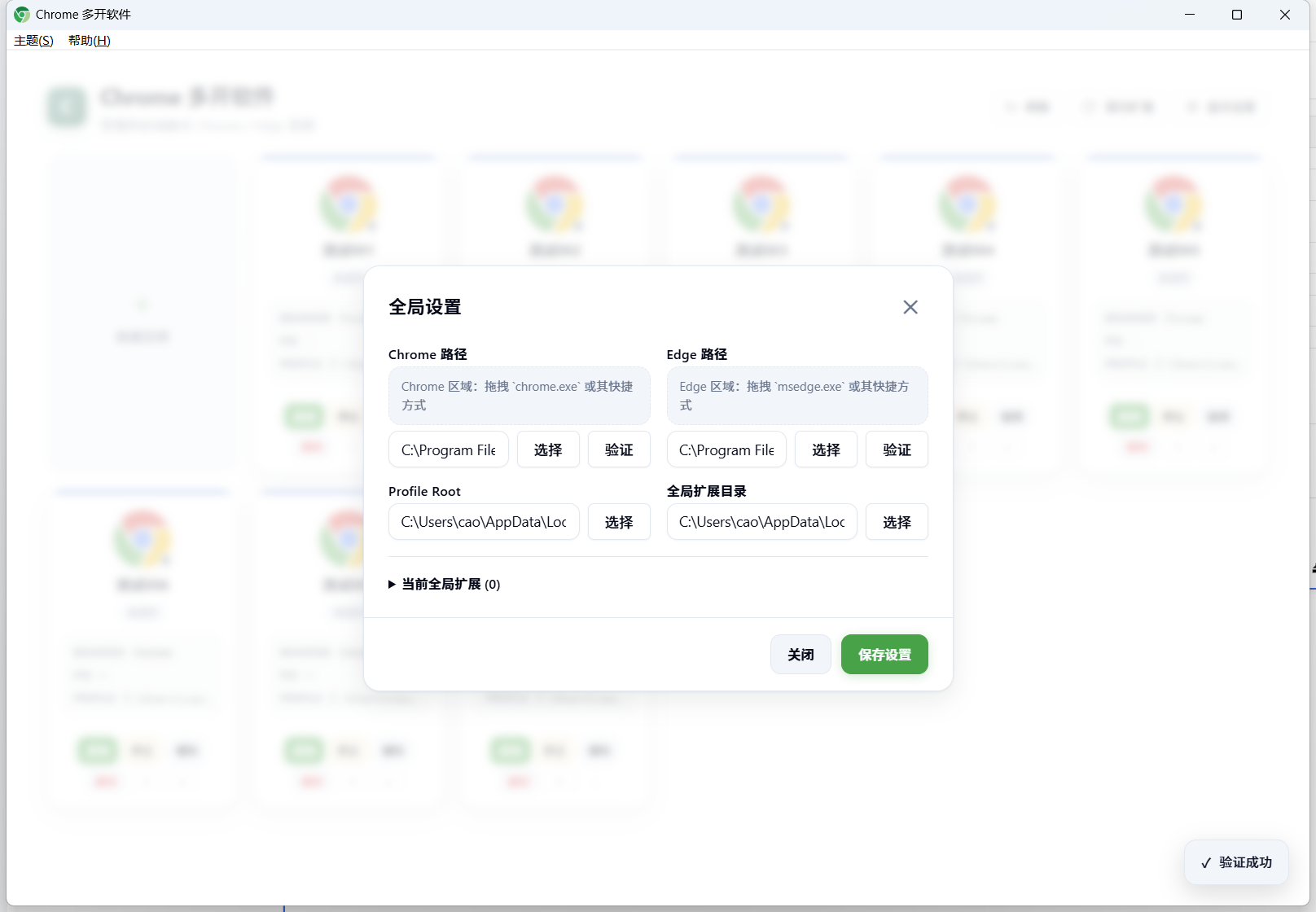The image size is (1316, 912).
Task: Click 验证 to verify the Chrome path
Action: click(619, 449)
